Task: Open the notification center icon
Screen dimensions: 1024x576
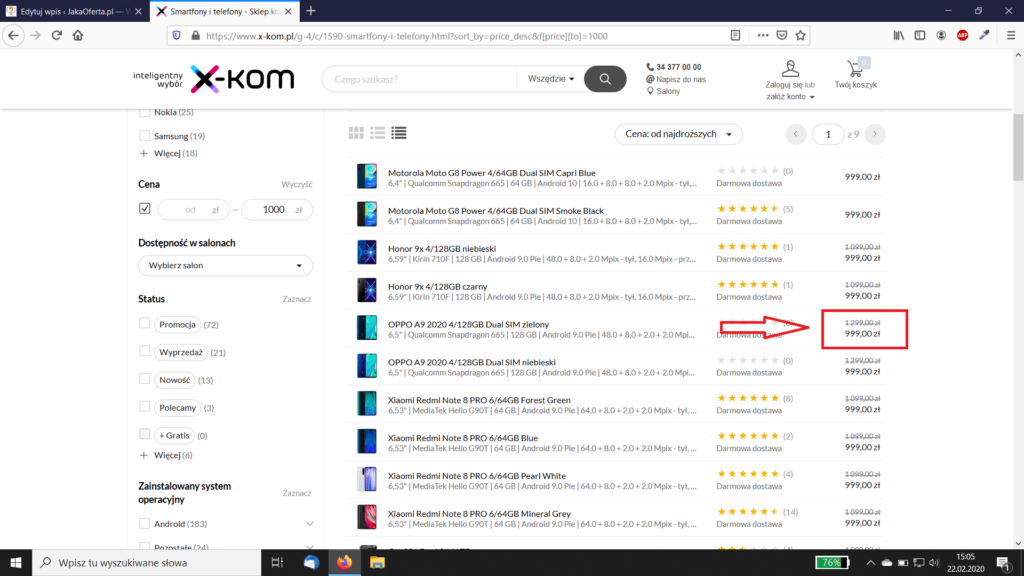Action: 1004,562
